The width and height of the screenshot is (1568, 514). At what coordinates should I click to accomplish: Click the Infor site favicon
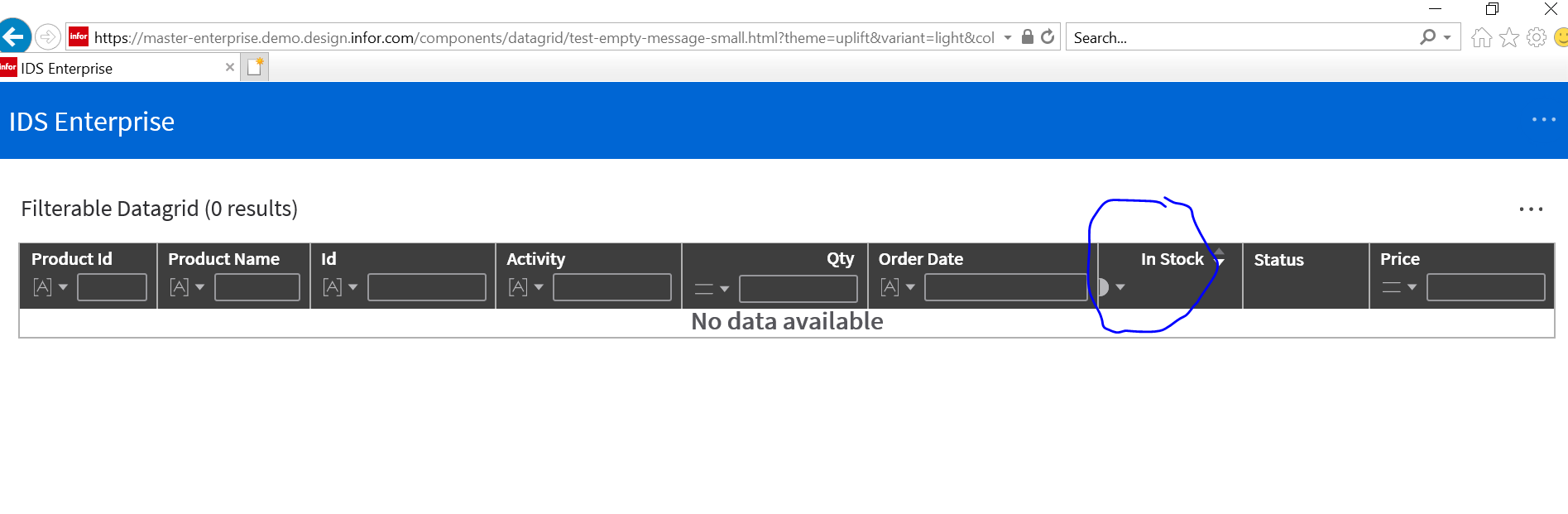pos(79,36)
